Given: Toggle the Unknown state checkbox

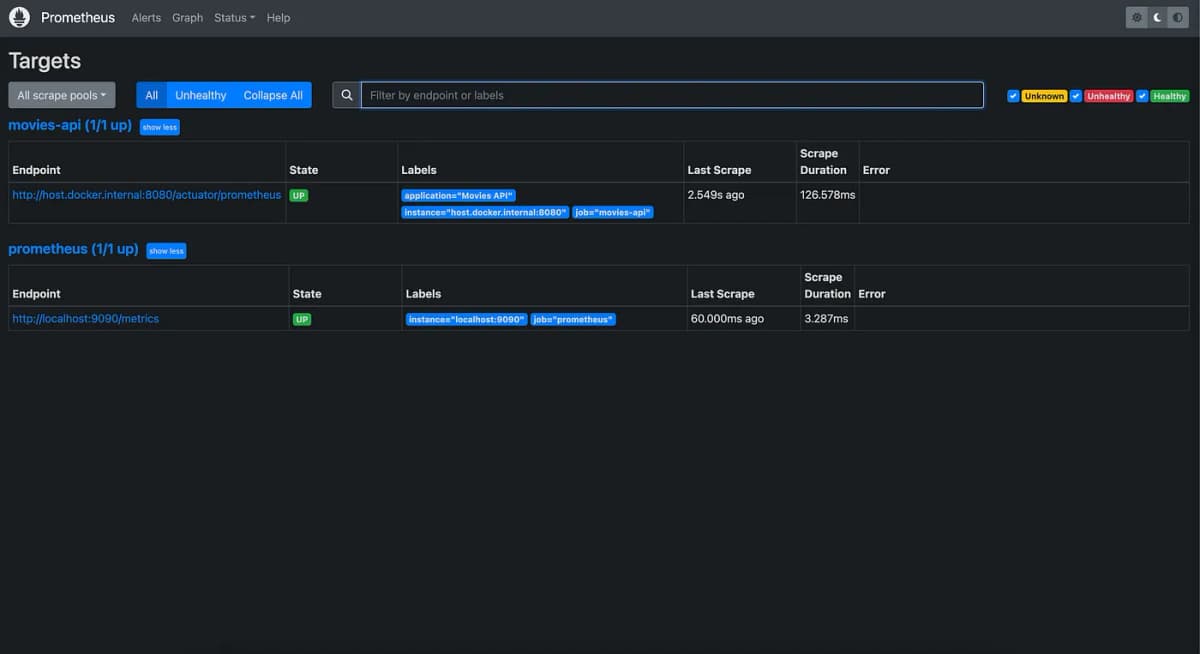Looking at the screenshot, I should [x=1013, y=96].
